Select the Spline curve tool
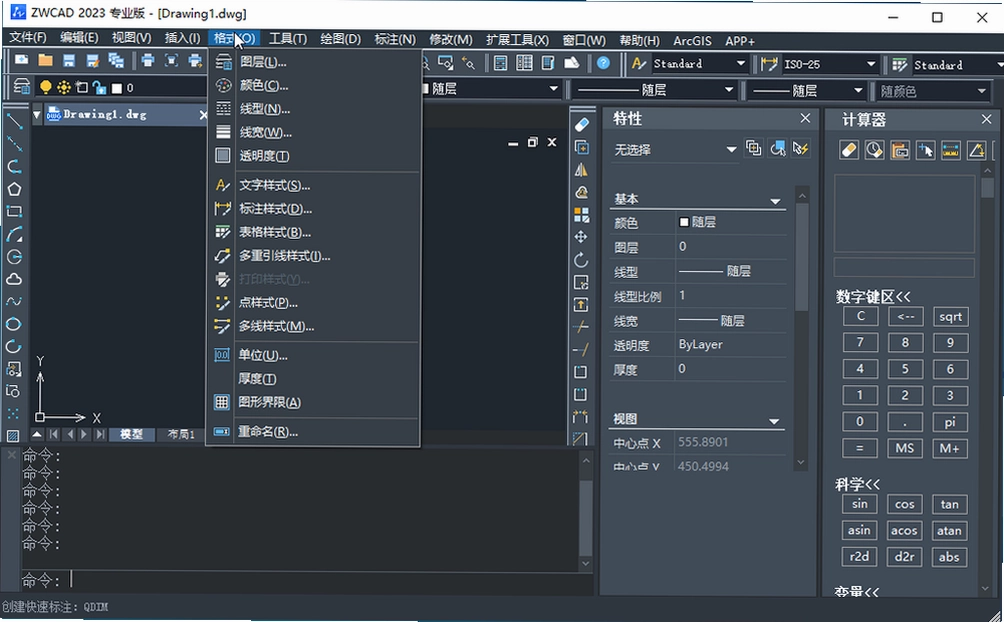This screenshot has height=622, width=1004. [14, 302]
